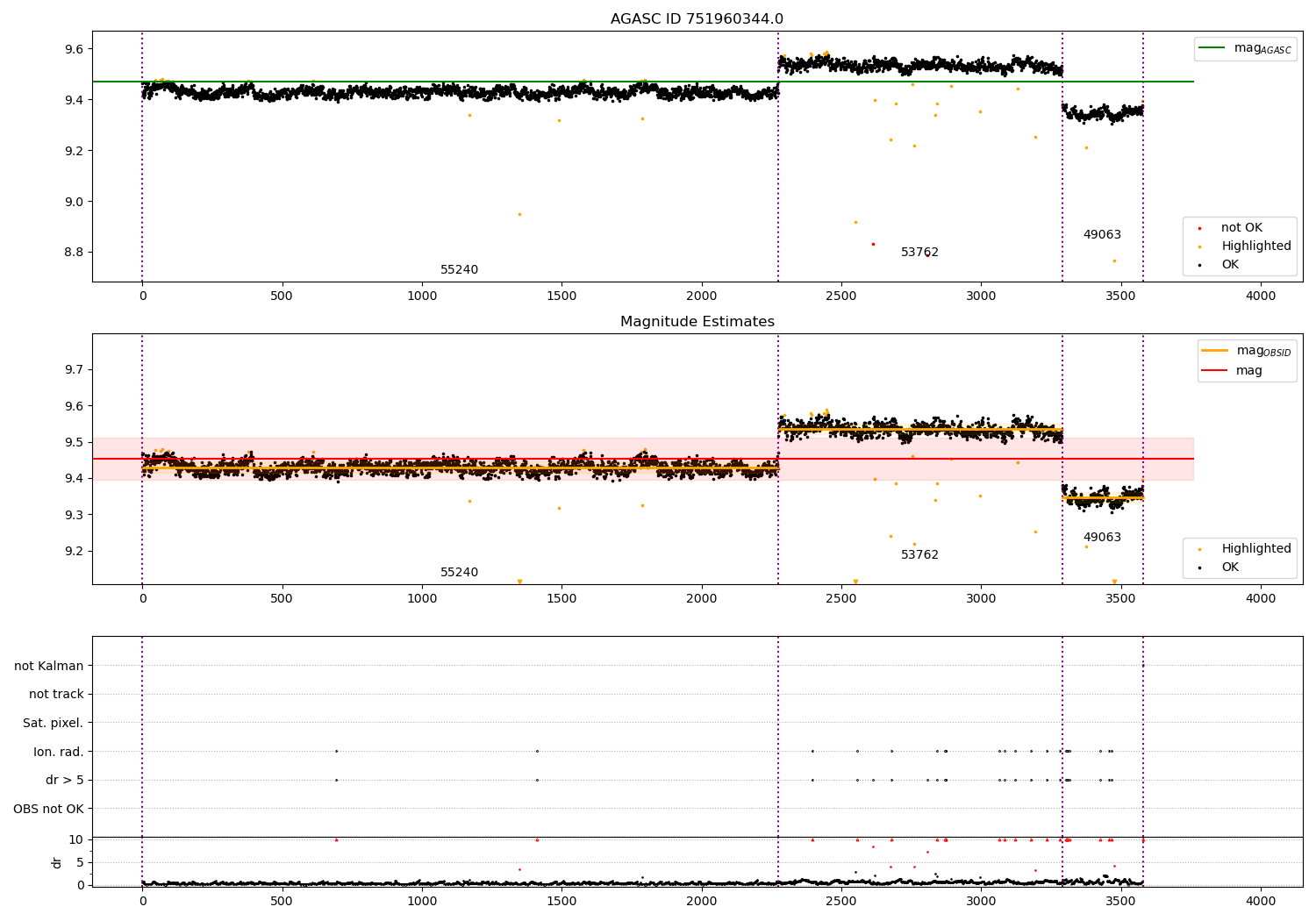Click the 'not track' row label
1316x921 pixels.
click(56, 695)
